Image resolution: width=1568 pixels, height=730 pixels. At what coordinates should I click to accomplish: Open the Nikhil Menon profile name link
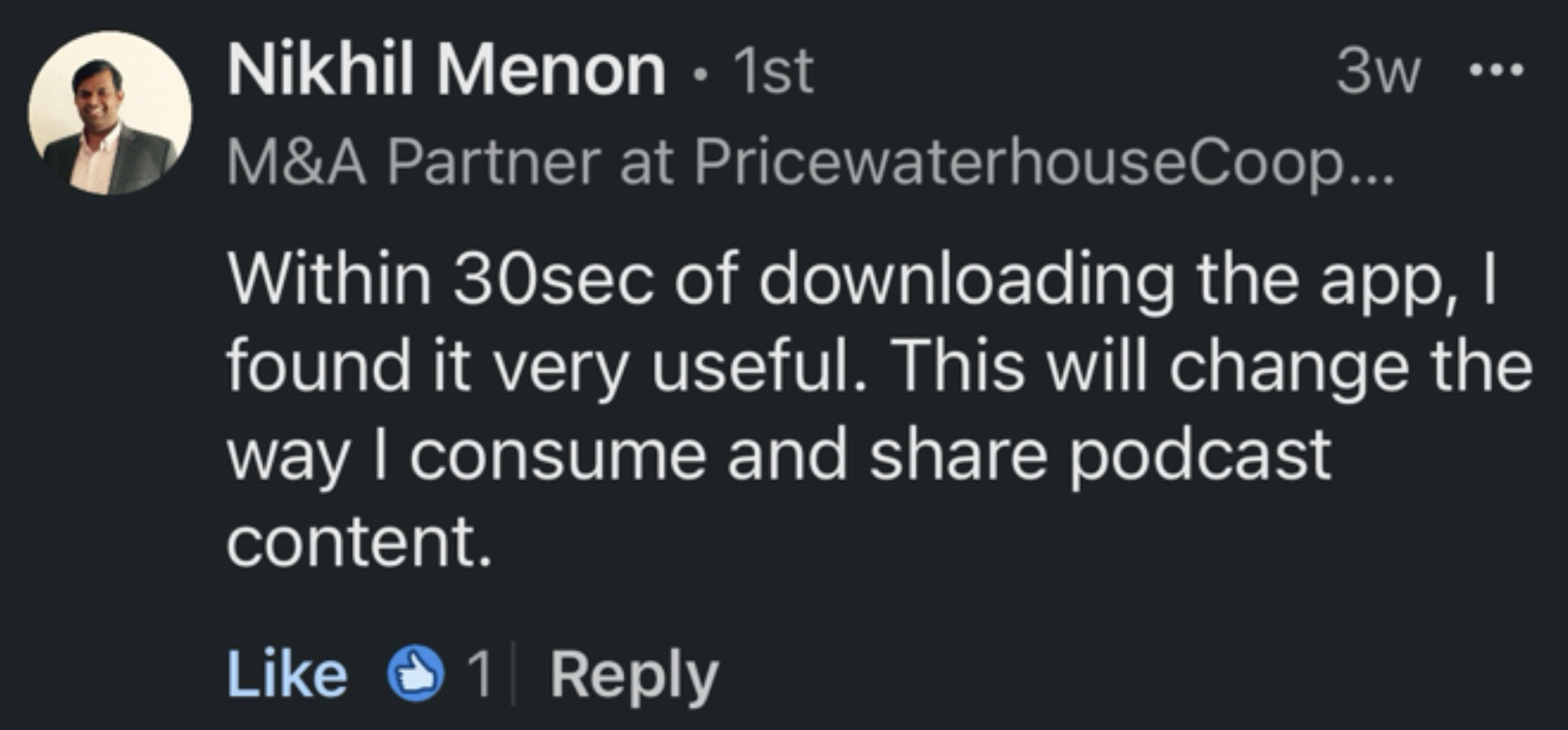tap(447, 69)
